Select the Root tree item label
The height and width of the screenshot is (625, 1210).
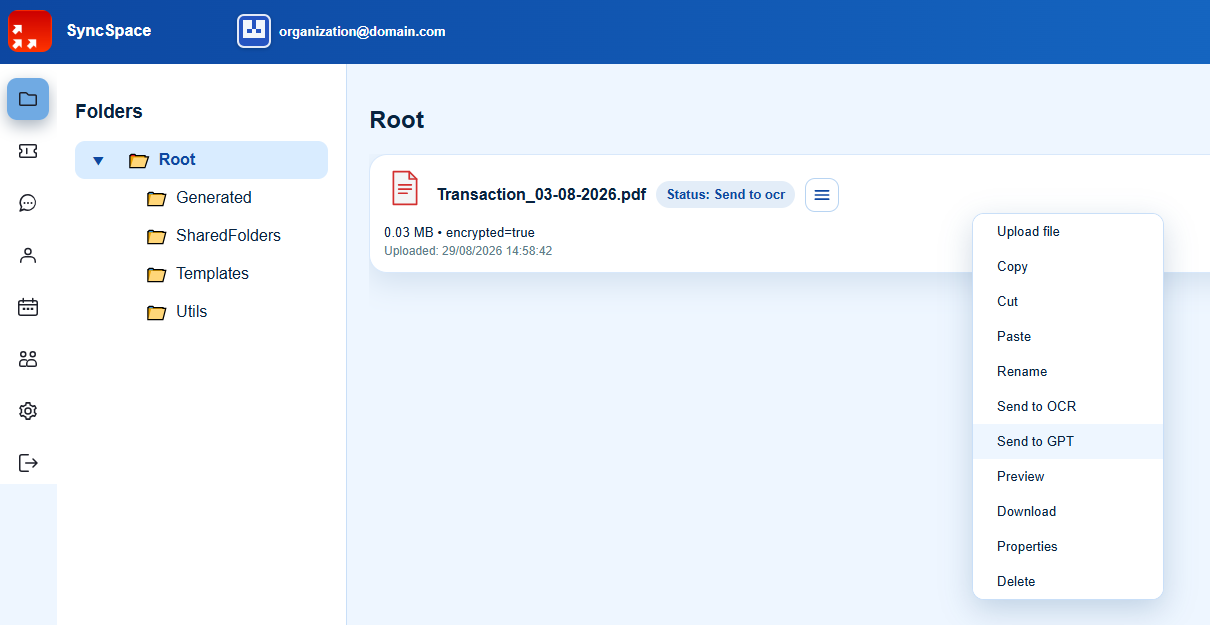coord(177,160)
